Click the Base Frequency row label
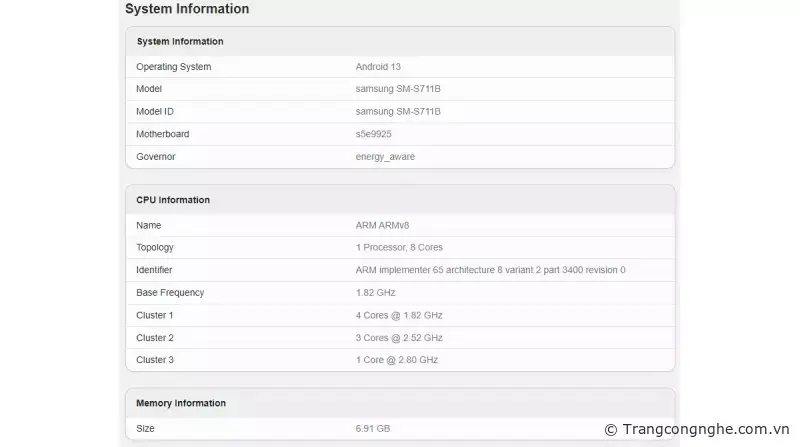 pyautogui.click(x=170, y=292)
